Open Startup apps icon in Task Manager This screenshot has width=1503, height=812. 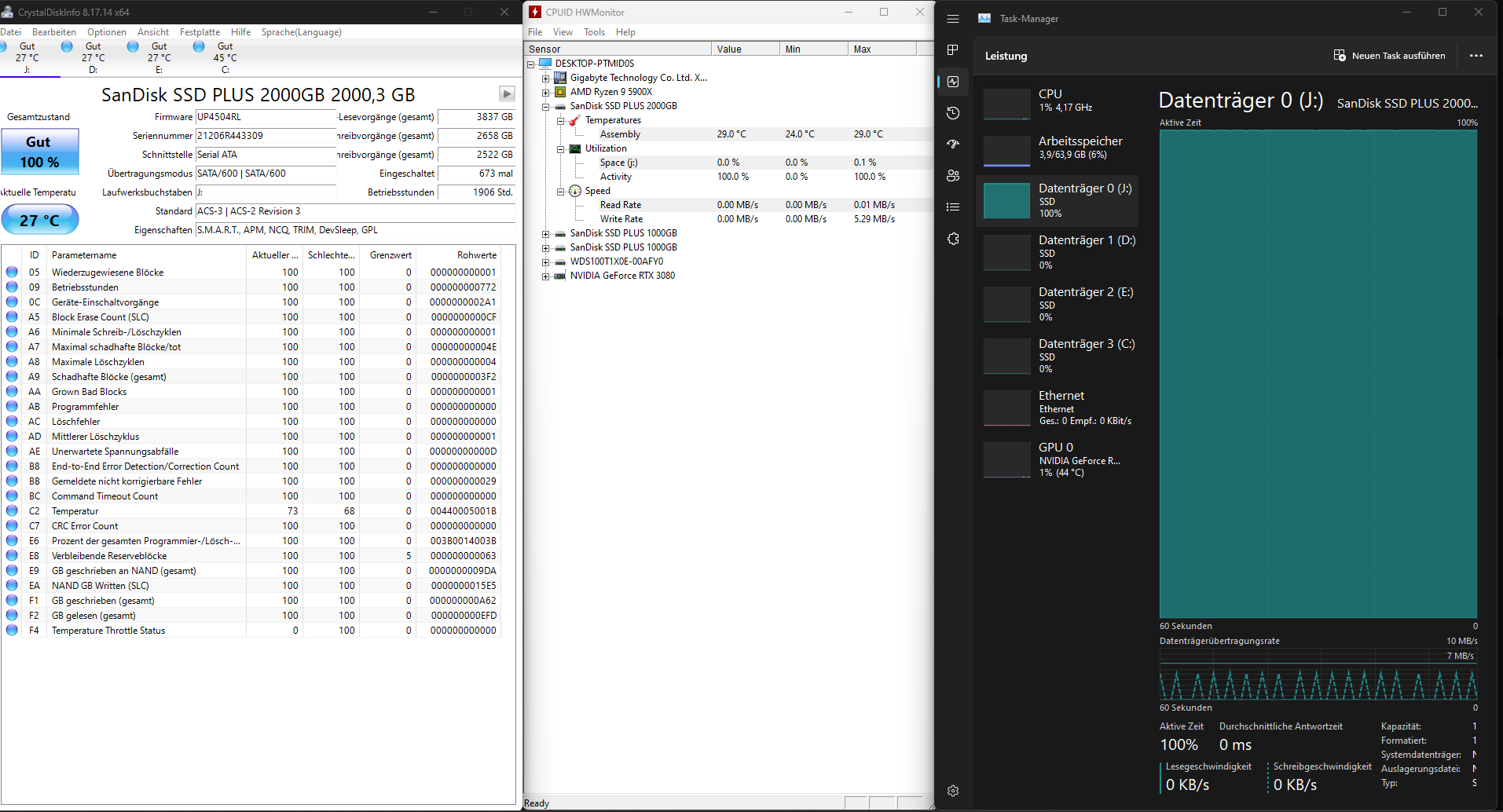click(953, 144)
